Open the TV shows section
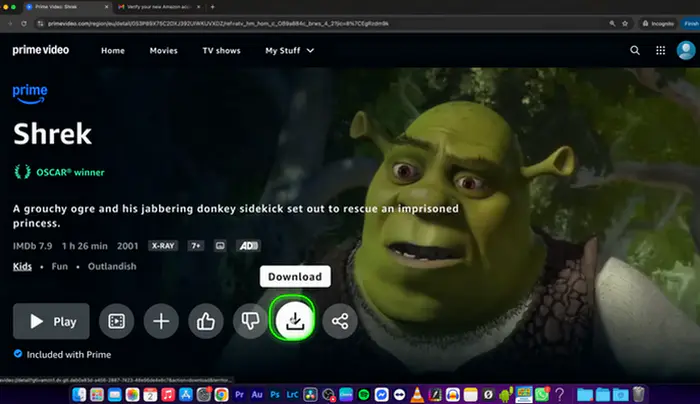This screenshot has height=404, width=700. pyautogui.click(x=221, y=50)
